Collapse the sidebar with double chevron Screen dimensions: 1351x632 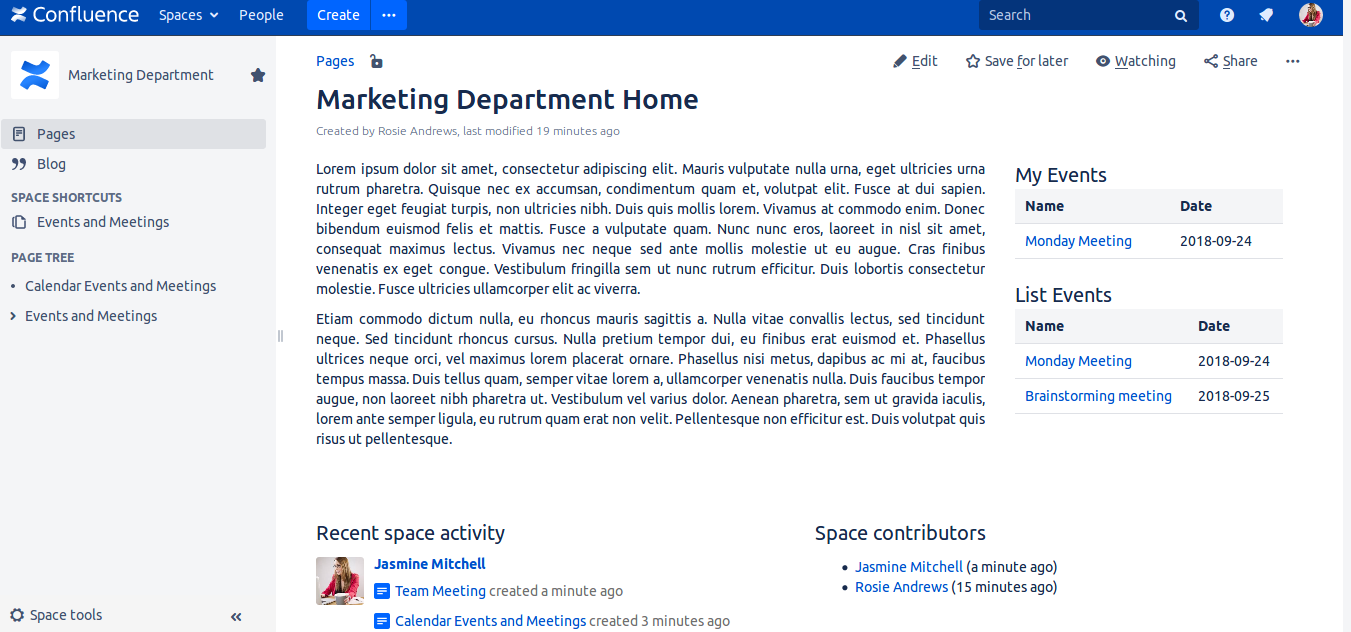[236, 617]
